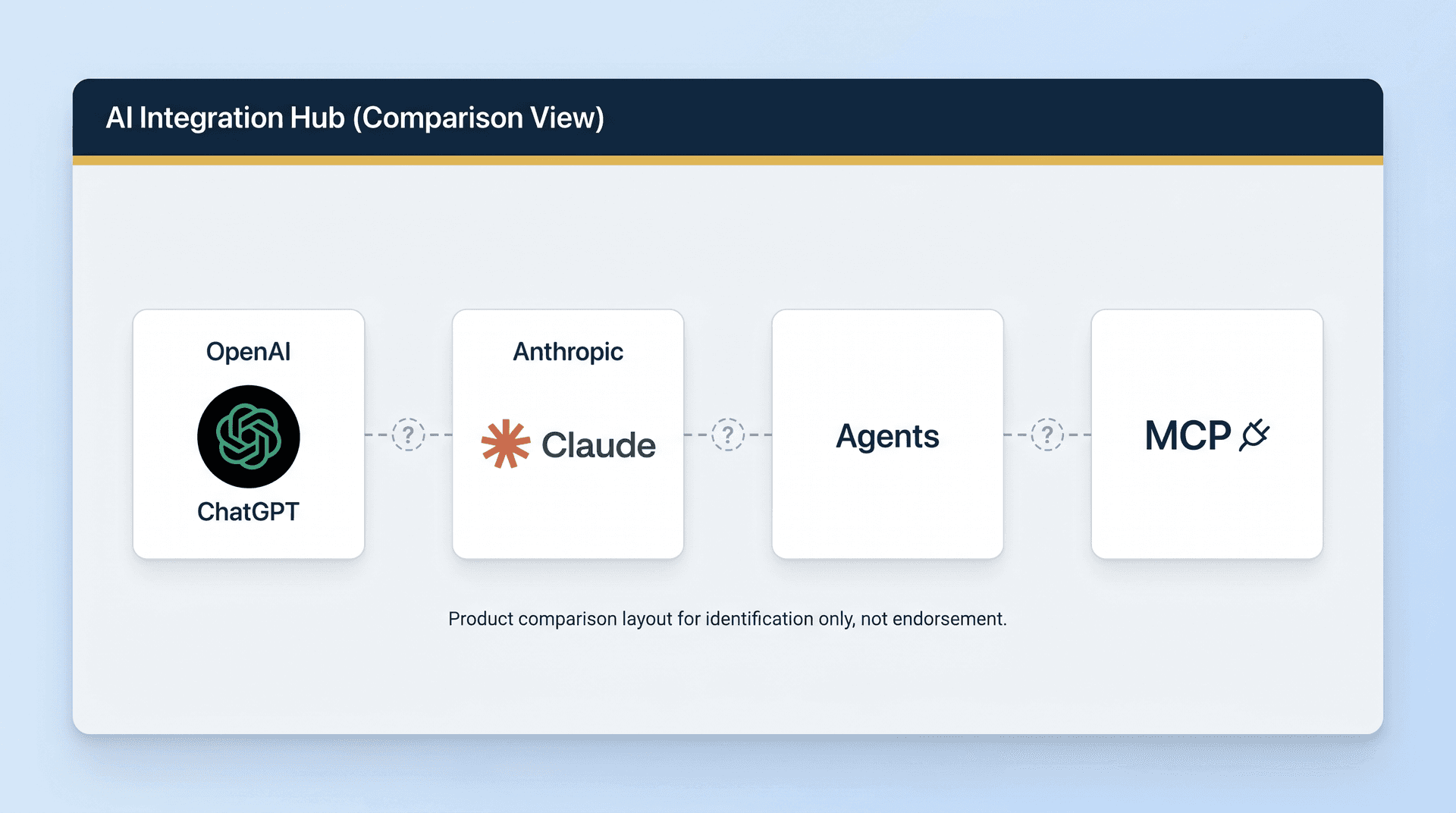
Task: Click the Claude wordmark text
Action: coord(598,445)
